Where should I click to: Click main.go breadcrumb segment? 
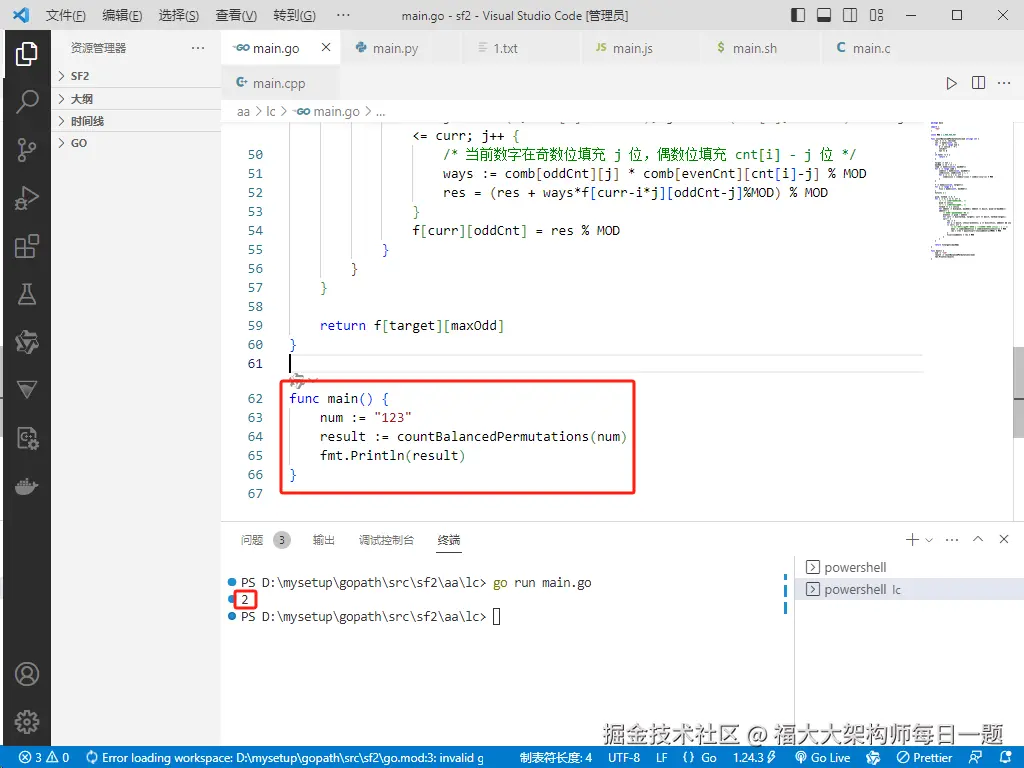tap(328, 112)
